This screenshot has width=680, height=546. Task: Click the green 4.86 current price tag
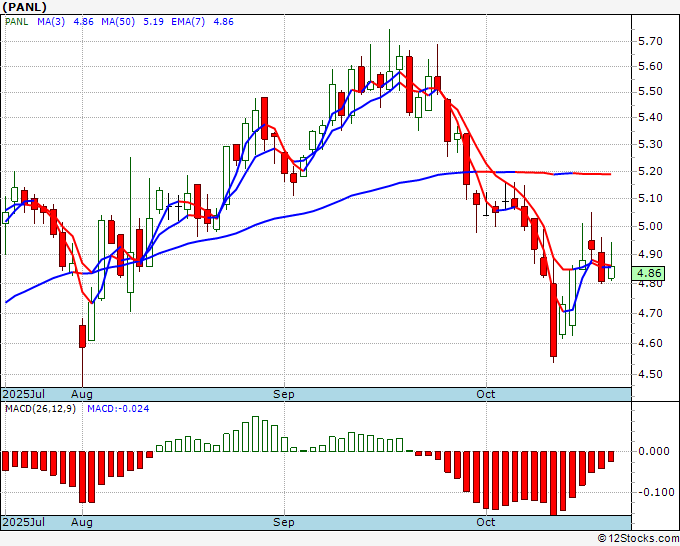coord(648,273)
